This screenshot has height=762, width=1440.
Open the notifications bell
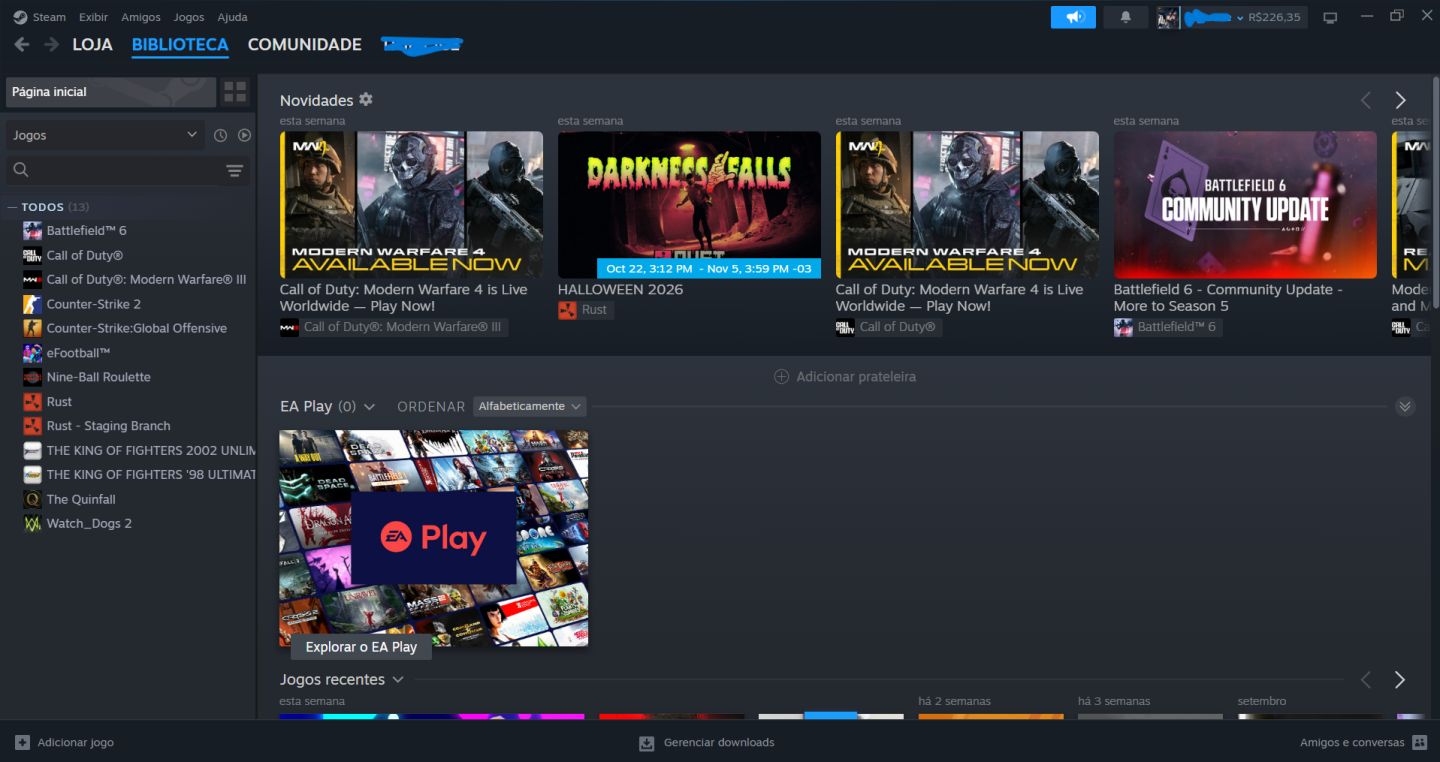point(1126,17)
